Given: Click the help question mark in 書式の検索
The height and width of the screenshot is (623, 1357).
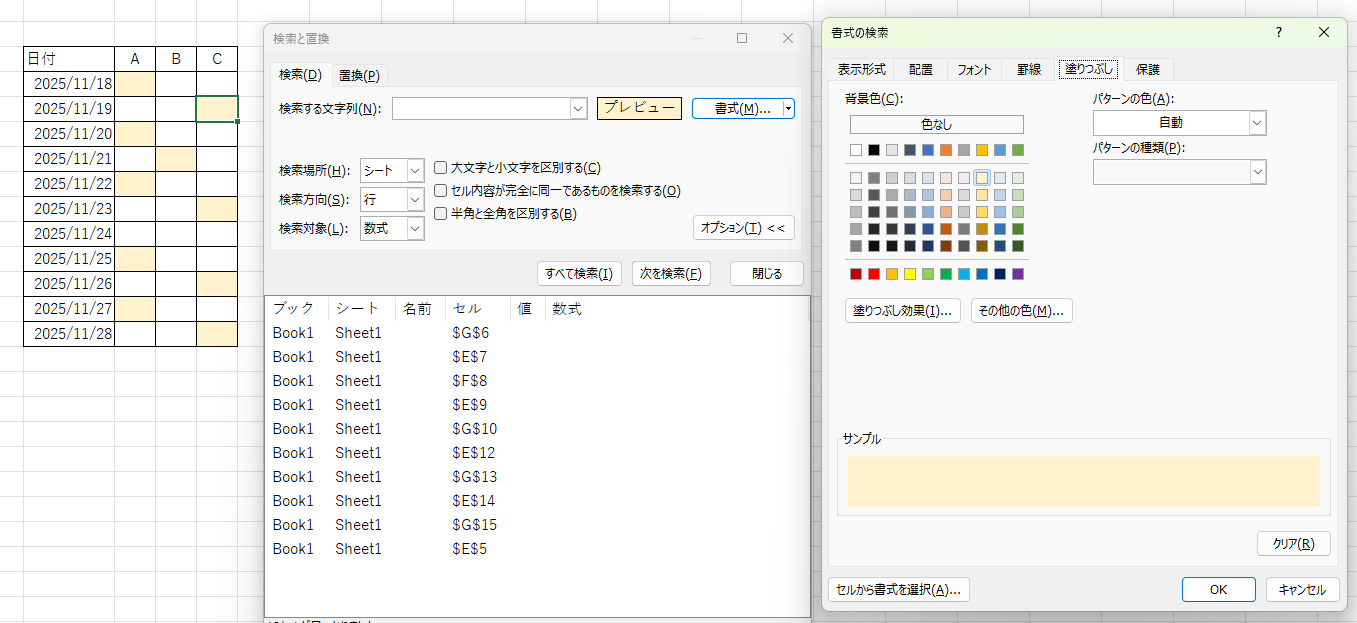Looking at the screenshot, I should tap(1278, 33).
